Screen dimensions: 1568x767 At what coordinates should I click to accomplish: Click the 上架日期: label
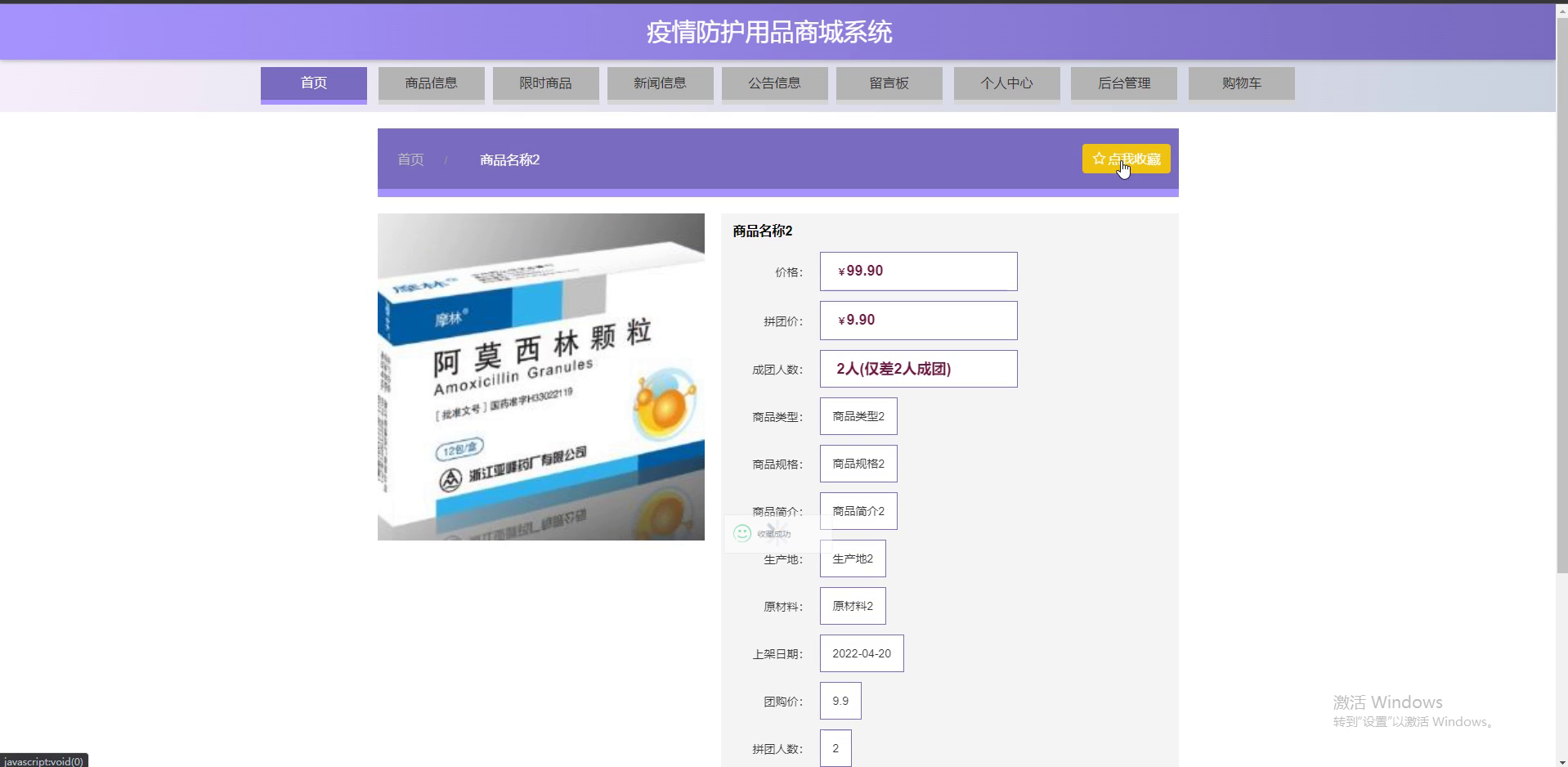coord(777,654)
